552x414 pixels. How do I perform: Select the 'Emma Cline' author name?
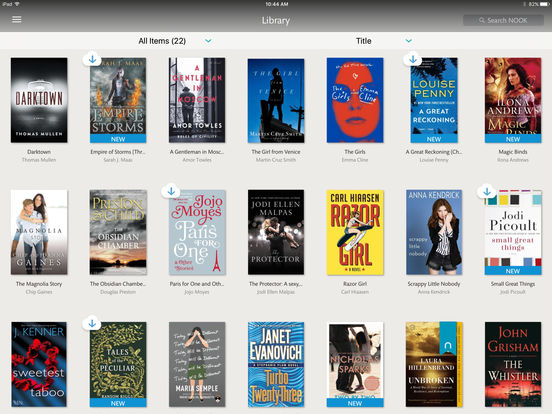(x=355, y=160)
